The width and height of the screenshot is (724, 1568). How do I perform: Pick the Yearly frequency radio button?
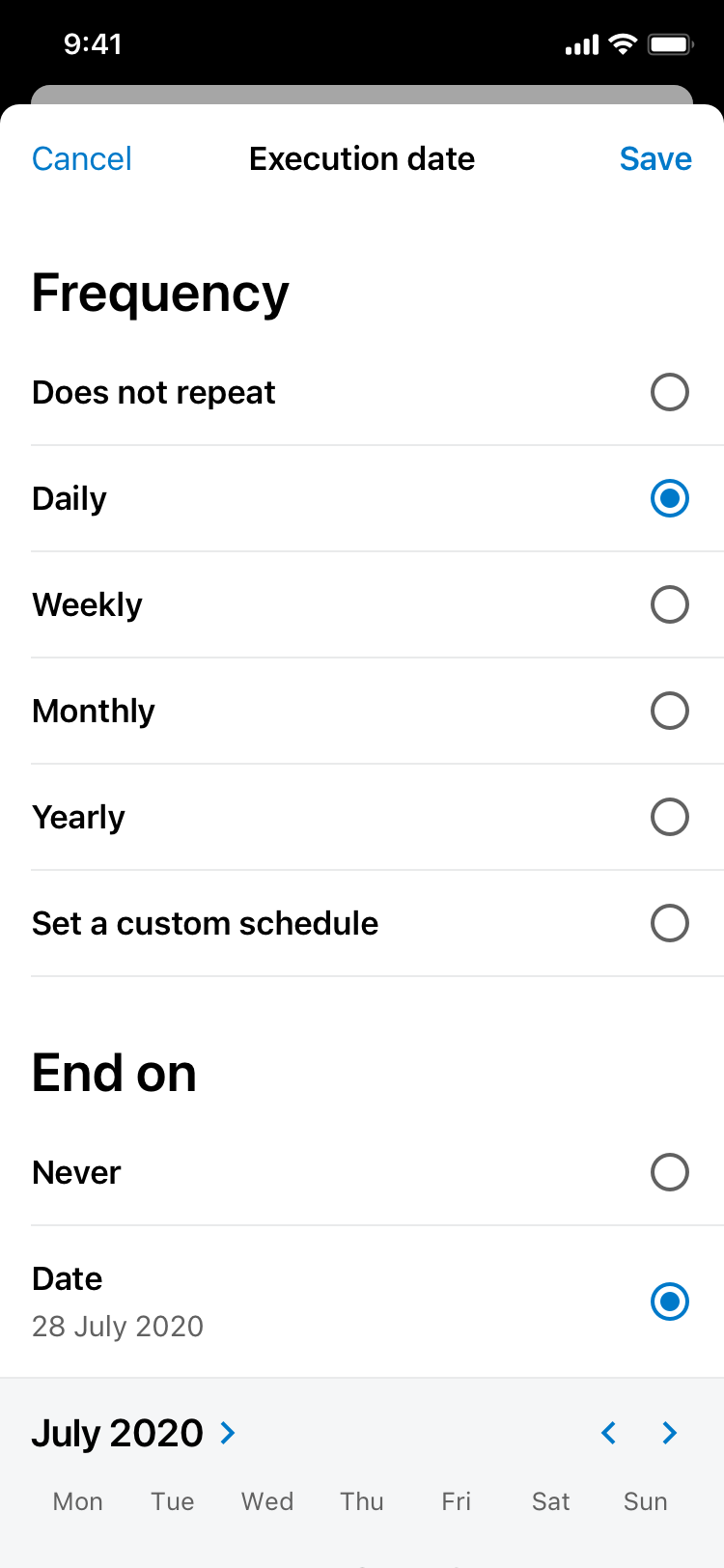point(669,817)
